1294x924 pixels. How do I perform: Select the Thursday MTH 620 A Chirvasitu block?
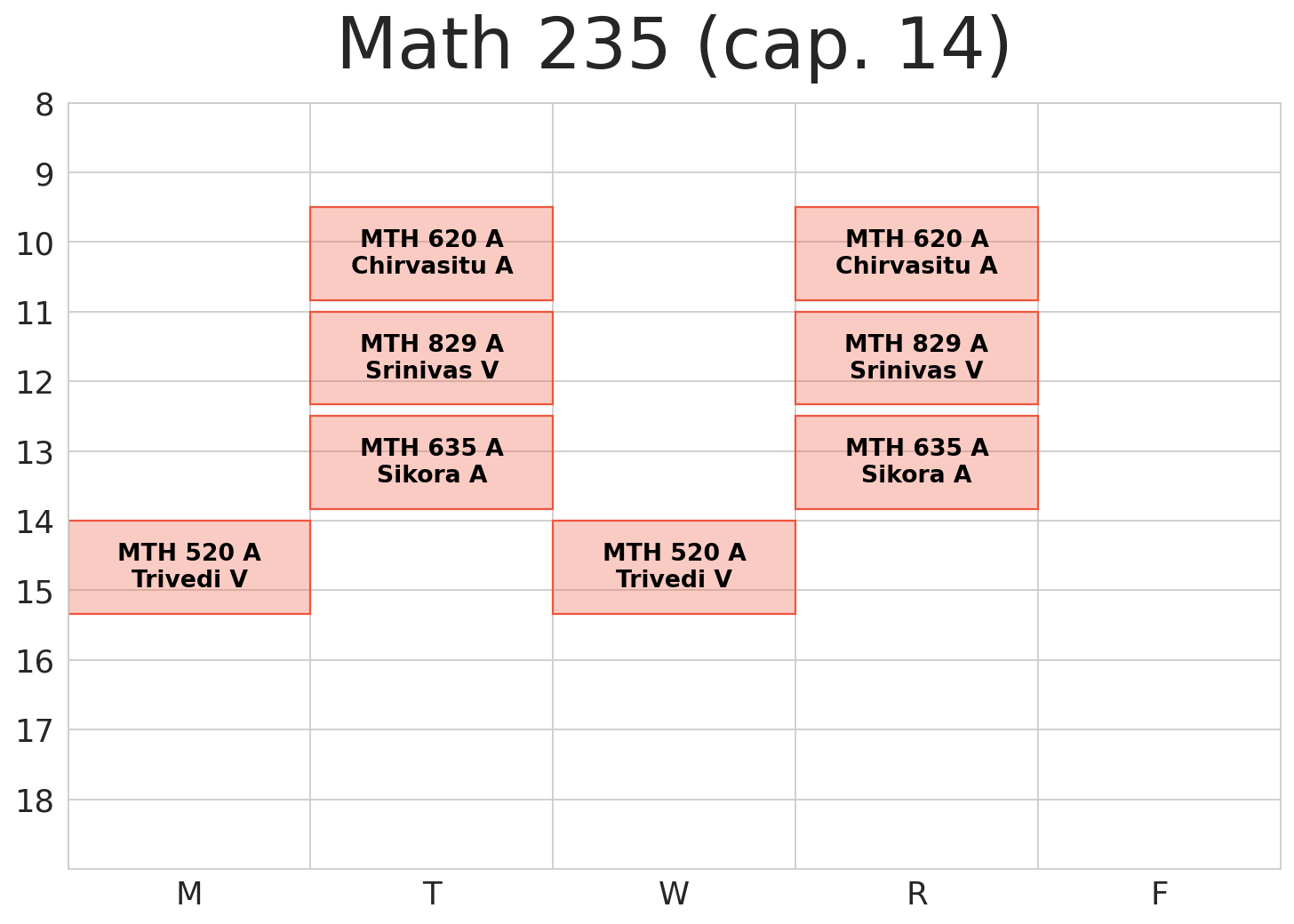916,253
